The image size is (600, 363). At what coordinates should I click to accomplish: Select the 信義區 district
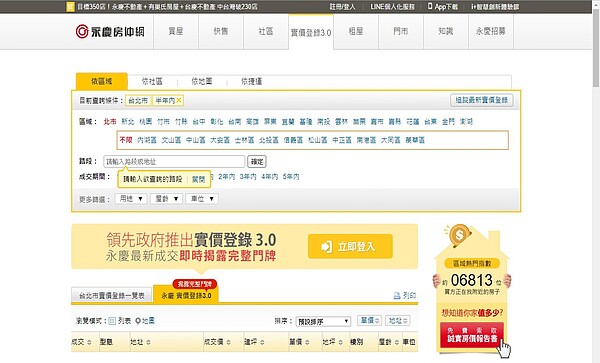(293, 140)
